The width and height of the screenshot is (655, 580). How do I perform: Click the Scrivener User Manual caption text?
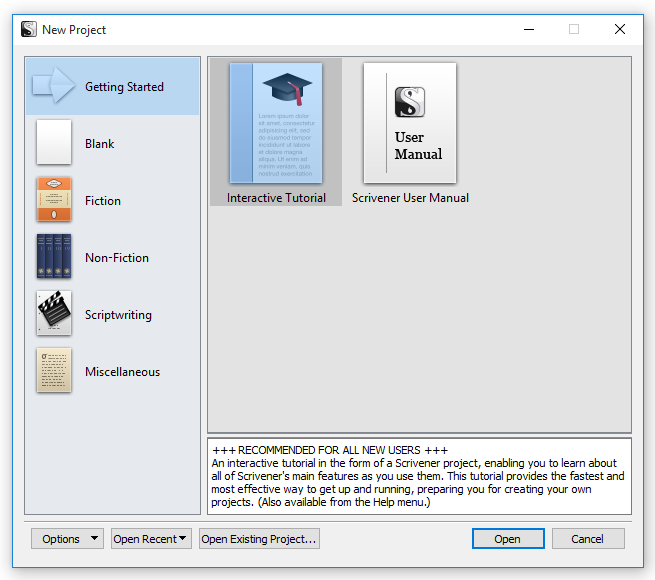pyautogui.click(x=410, y=198)
